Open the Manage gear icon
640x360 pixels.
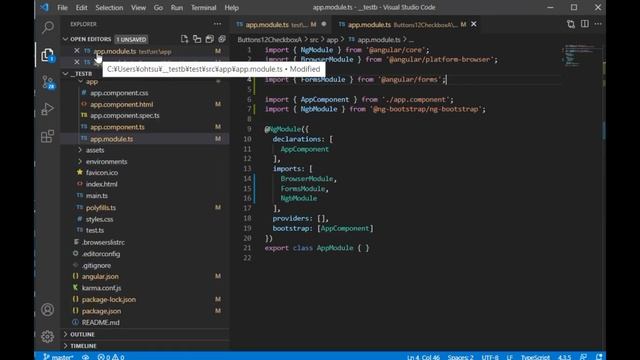click(47, 336)
